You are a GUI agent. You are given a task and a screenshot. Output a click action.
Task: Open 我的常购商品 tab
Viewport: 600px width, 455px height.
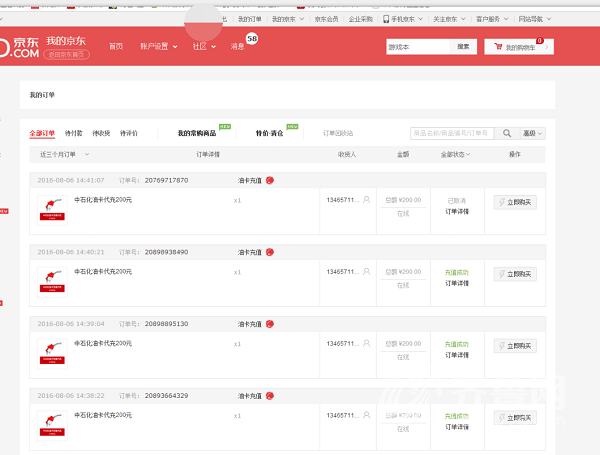tap(197, 133)
